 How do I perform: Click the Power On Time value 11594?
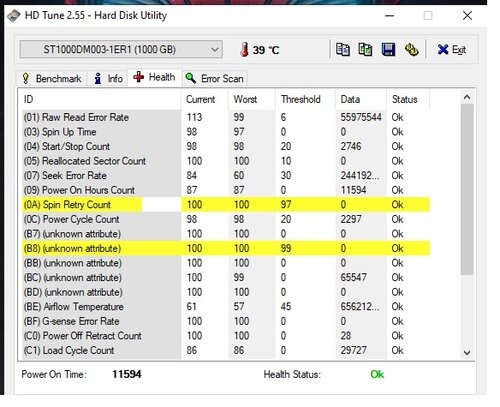tap(127, 374)
